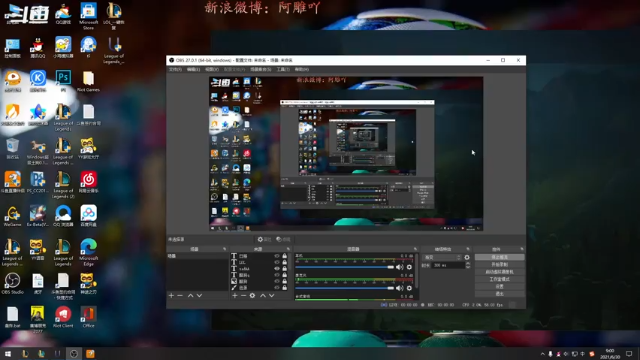Click the highlighted Stop Streaming button
The width and height of the screenshot is (640, 360).
coord(500,257)
